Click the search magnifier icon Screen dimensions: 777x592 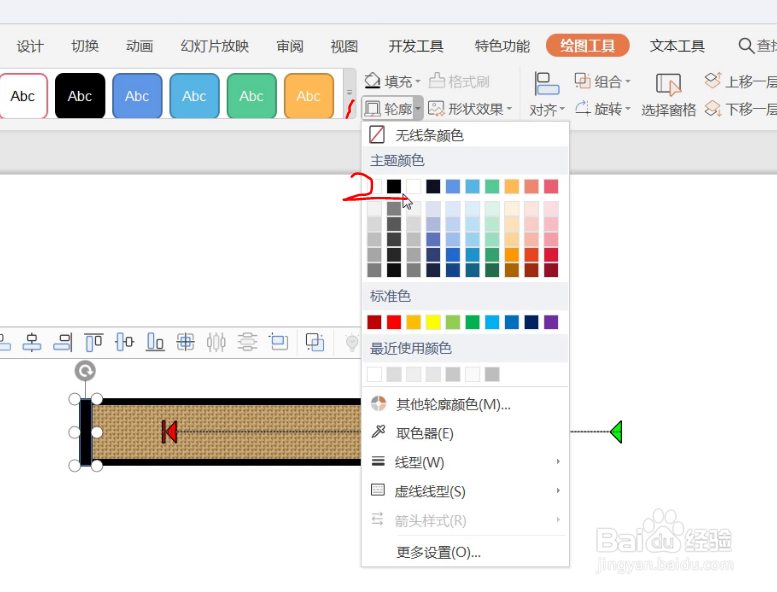pos(746,46)
